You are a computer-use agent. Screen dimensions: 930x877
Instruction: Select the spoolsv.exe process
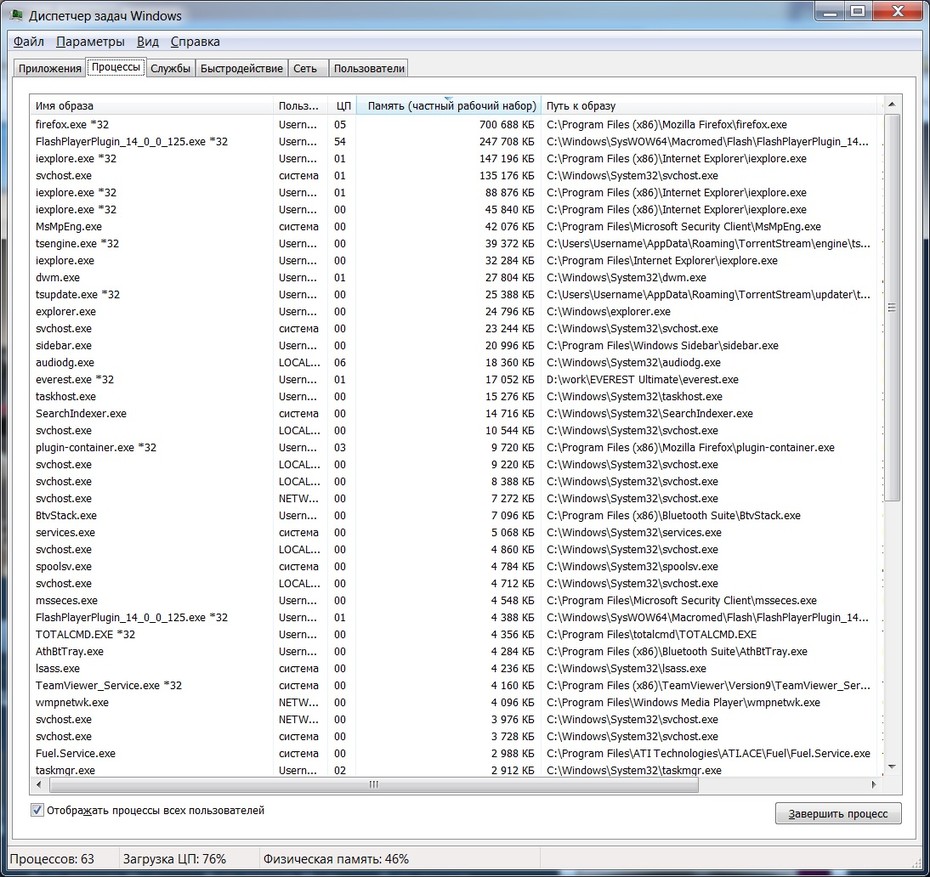[x=456, y=566]
